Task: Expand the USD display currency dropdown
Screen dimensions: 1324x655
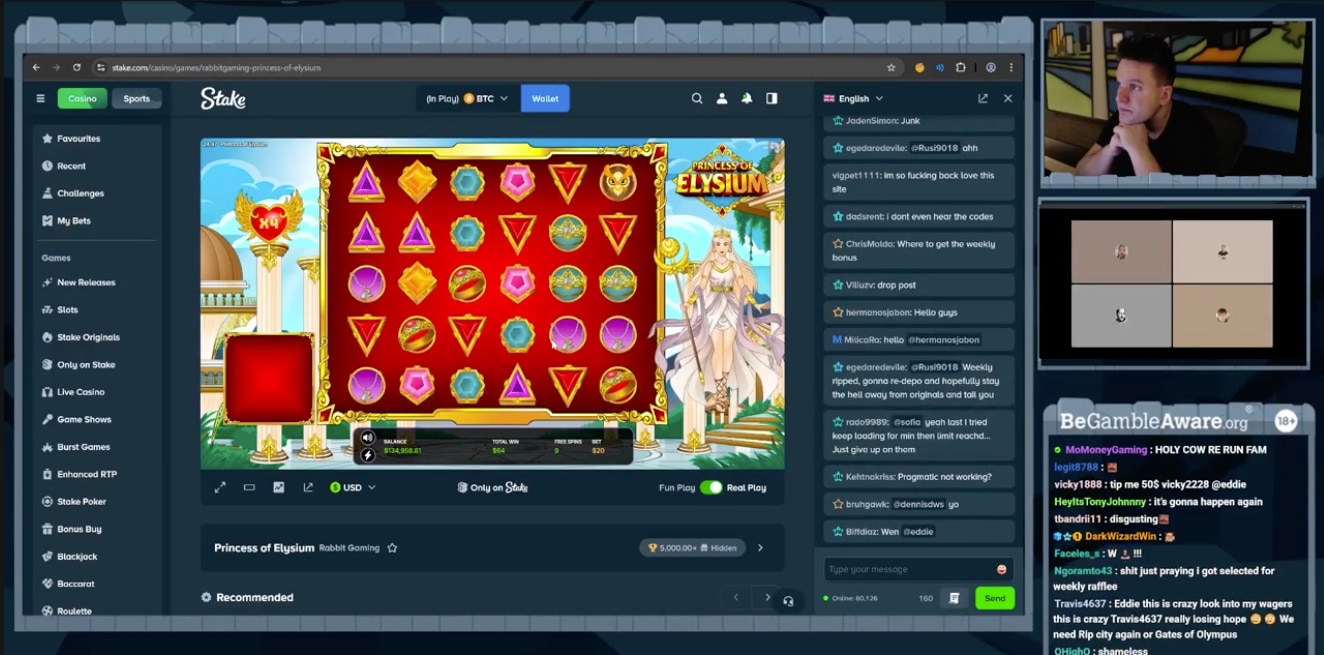Action: (x=353, y=488)
